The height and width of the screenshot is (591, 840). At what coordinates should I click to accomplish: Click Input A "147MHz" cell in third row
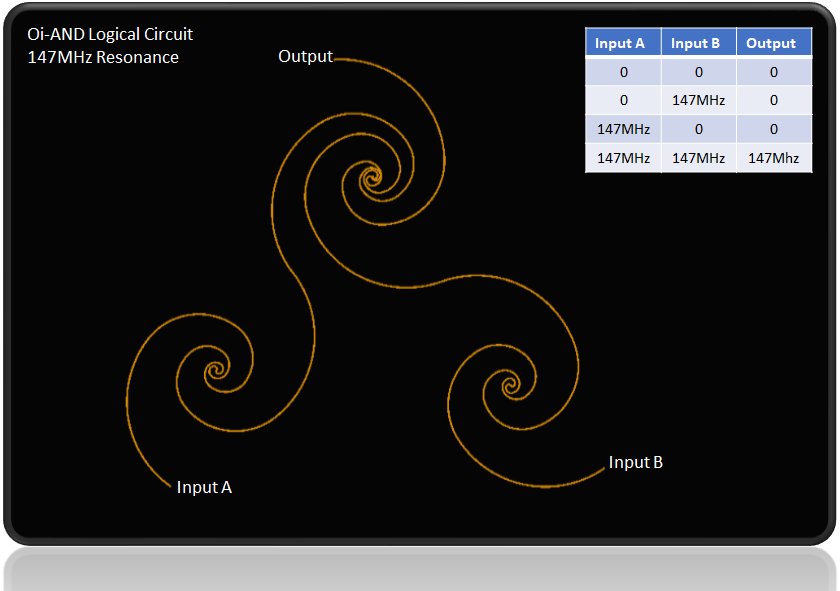tap(623, 129)
